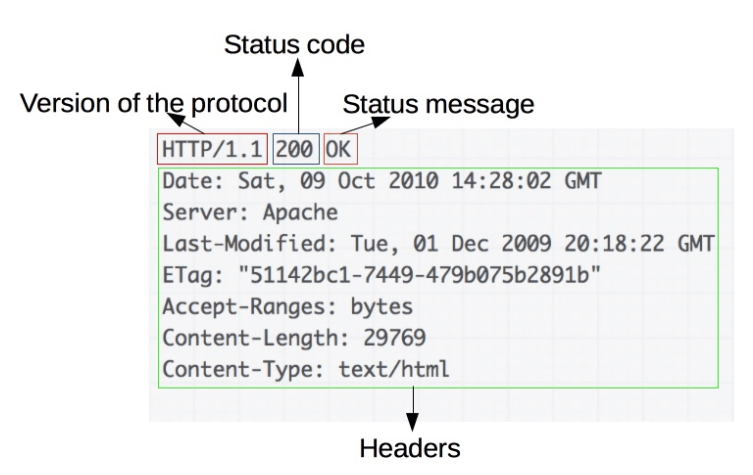The image size is (753, 475).
Task: Select the "Content-Type: text/html" line
Action: (x=305, y=368)
